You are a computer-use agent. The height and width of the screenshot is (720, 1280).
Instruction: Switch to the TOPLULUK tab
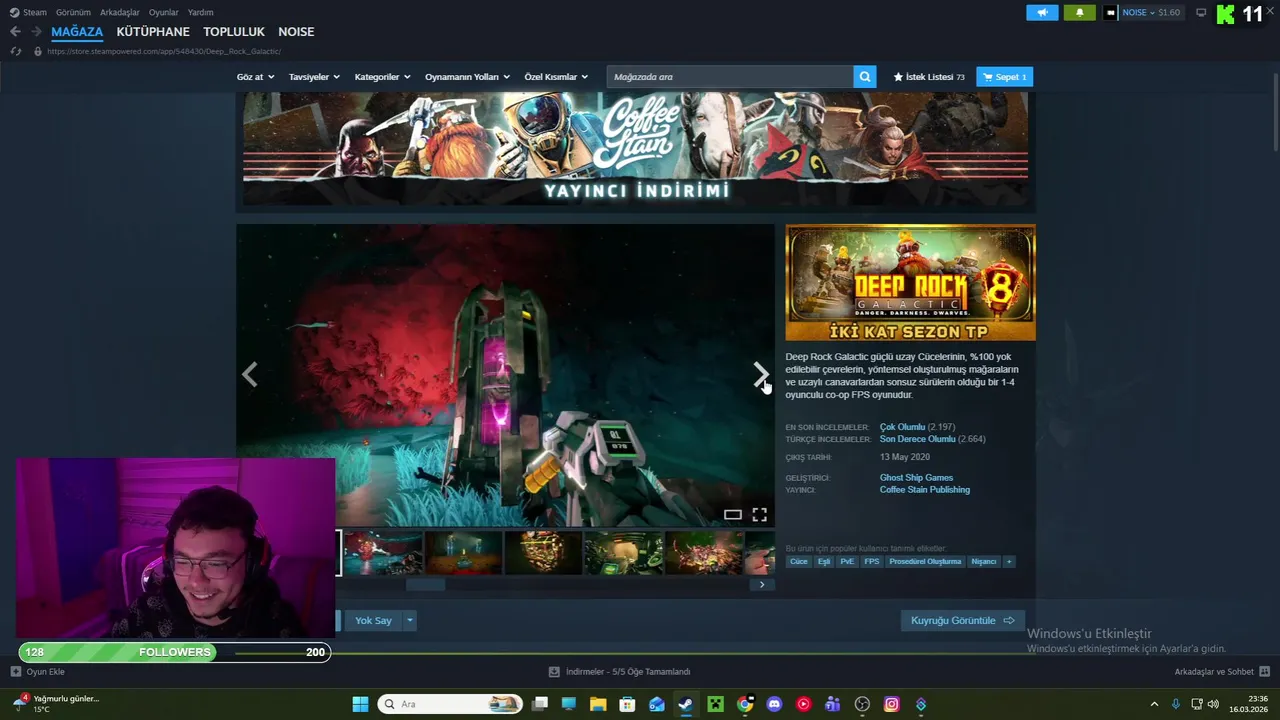pyautogui.click(x=234, y=32)
